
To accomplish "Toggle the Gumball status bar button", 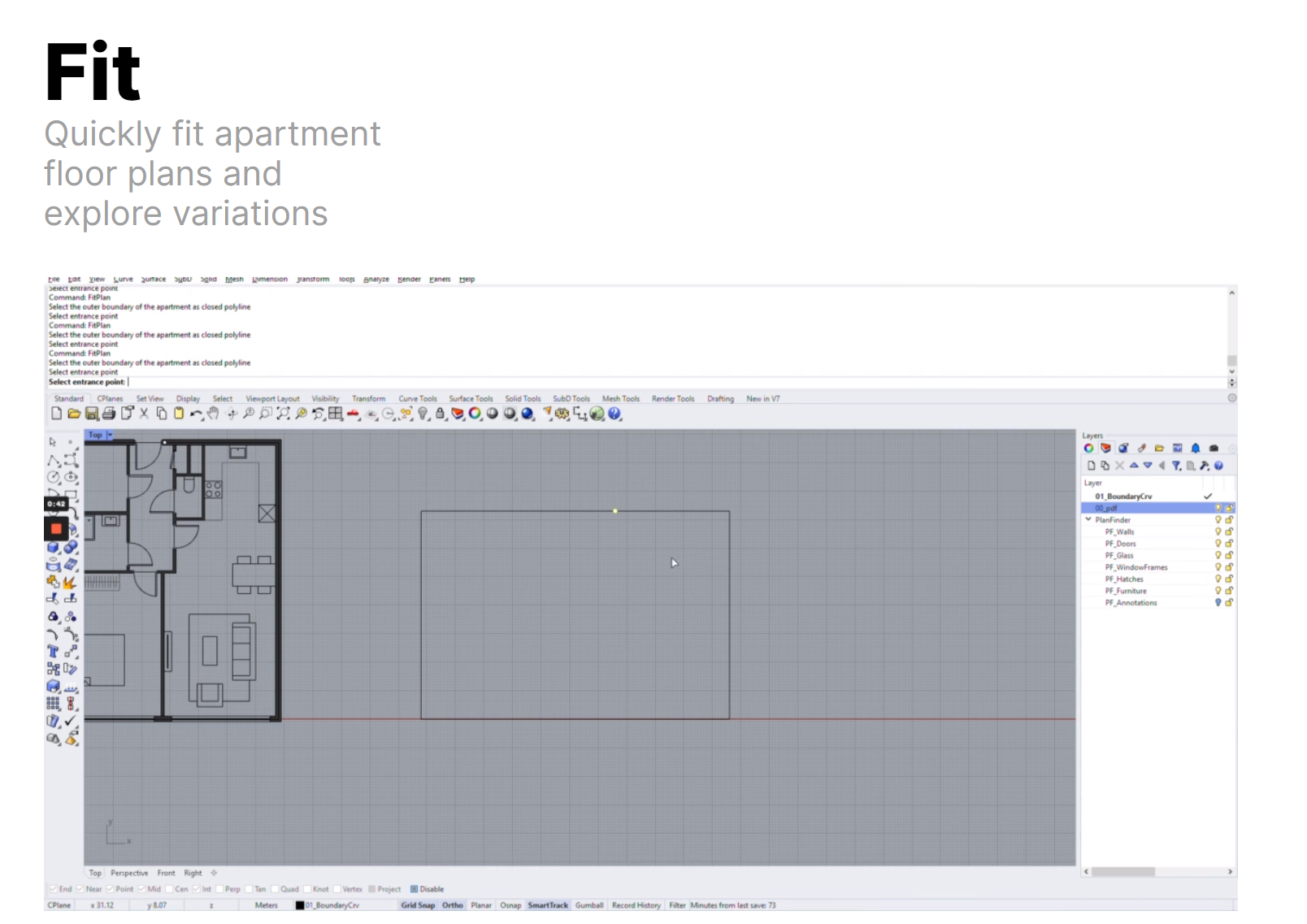I will coord(589,905).
